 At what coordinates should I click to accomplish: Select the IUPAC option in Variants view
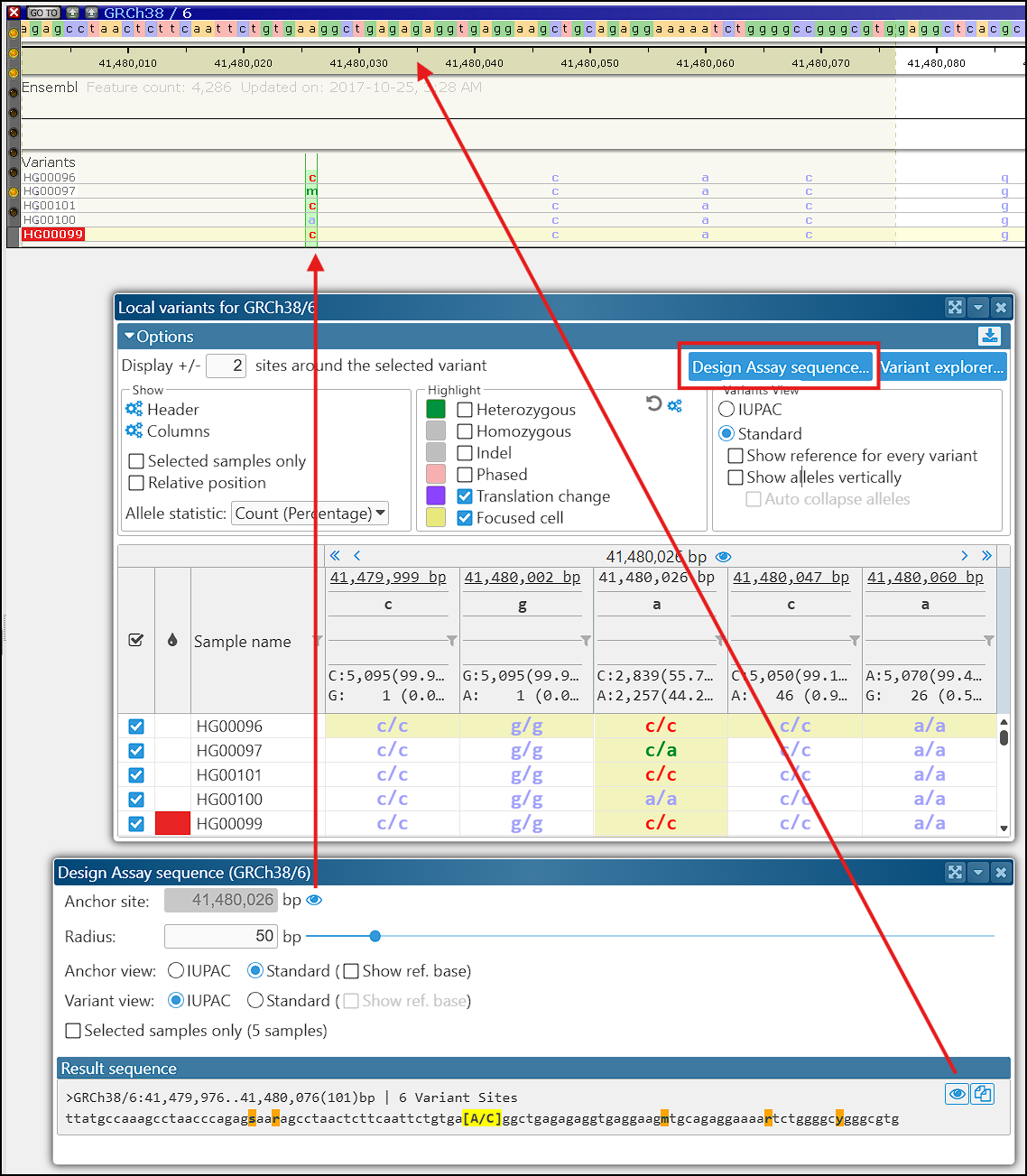[x=726, y=410]
